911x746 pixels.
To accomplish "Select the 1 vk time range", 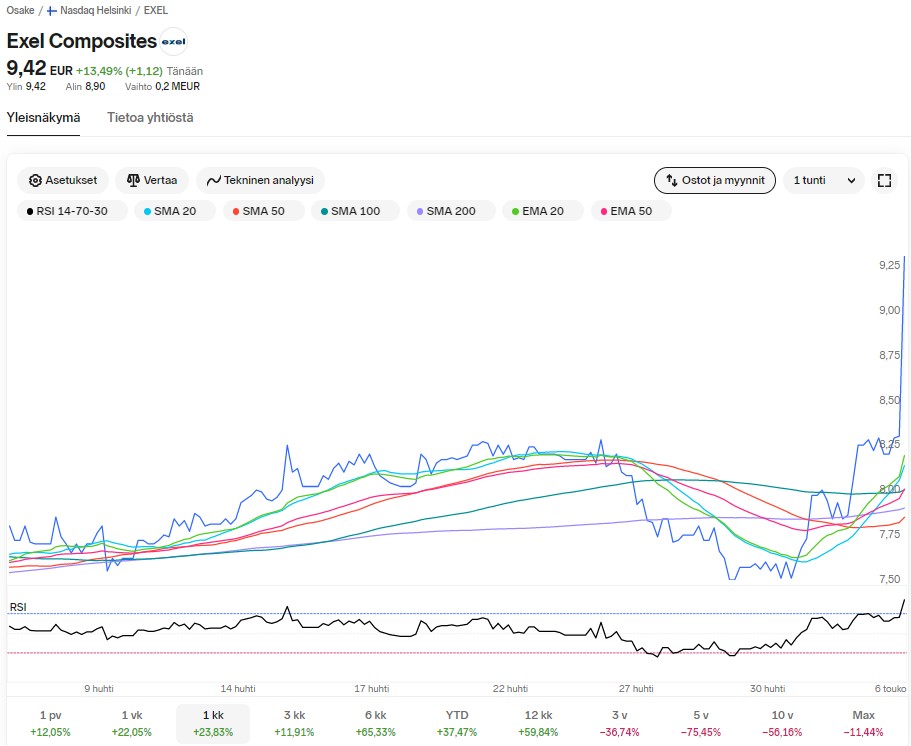I will [132, 723].
